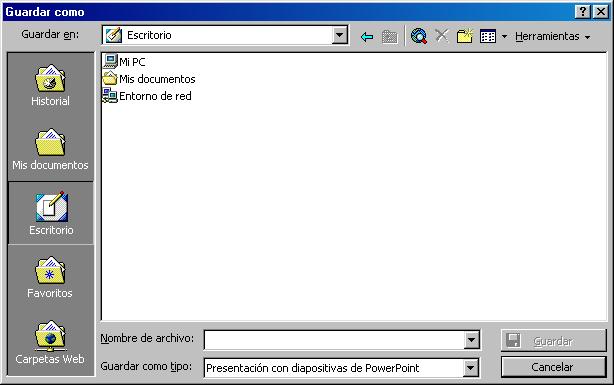The width and height of the screenshot is (614, 385).
Task: Open the Historial shortcut in the sidebar
Action: 51,85
